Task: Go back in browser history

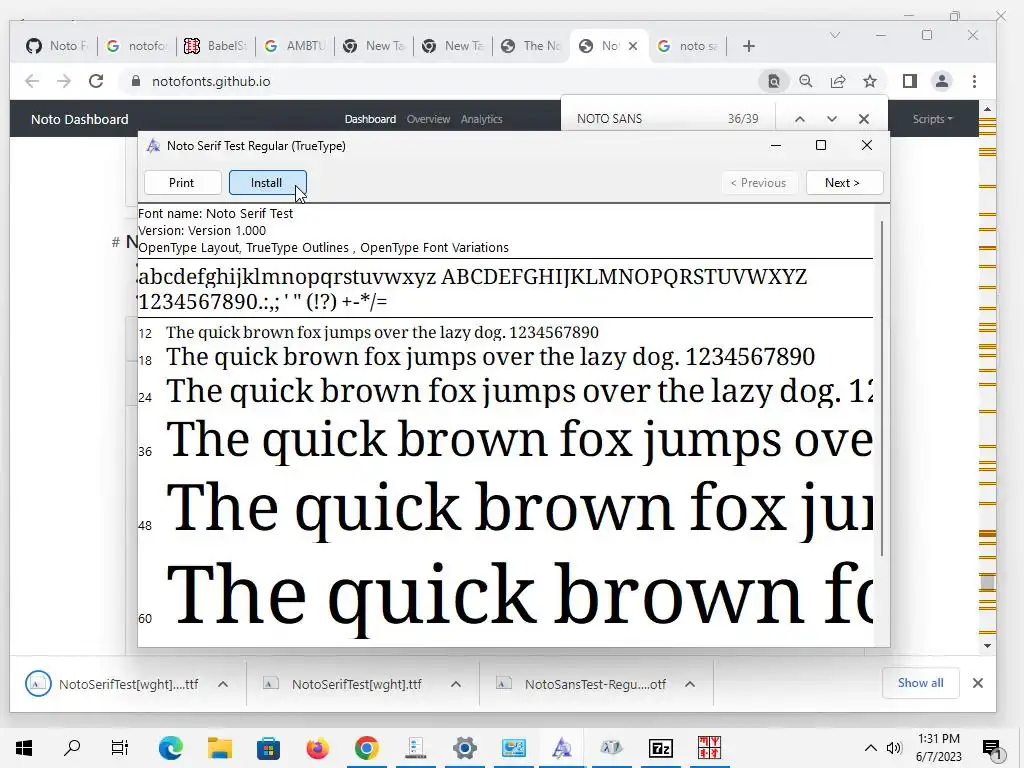Action: pyautogui.click(x=31, y=81)
